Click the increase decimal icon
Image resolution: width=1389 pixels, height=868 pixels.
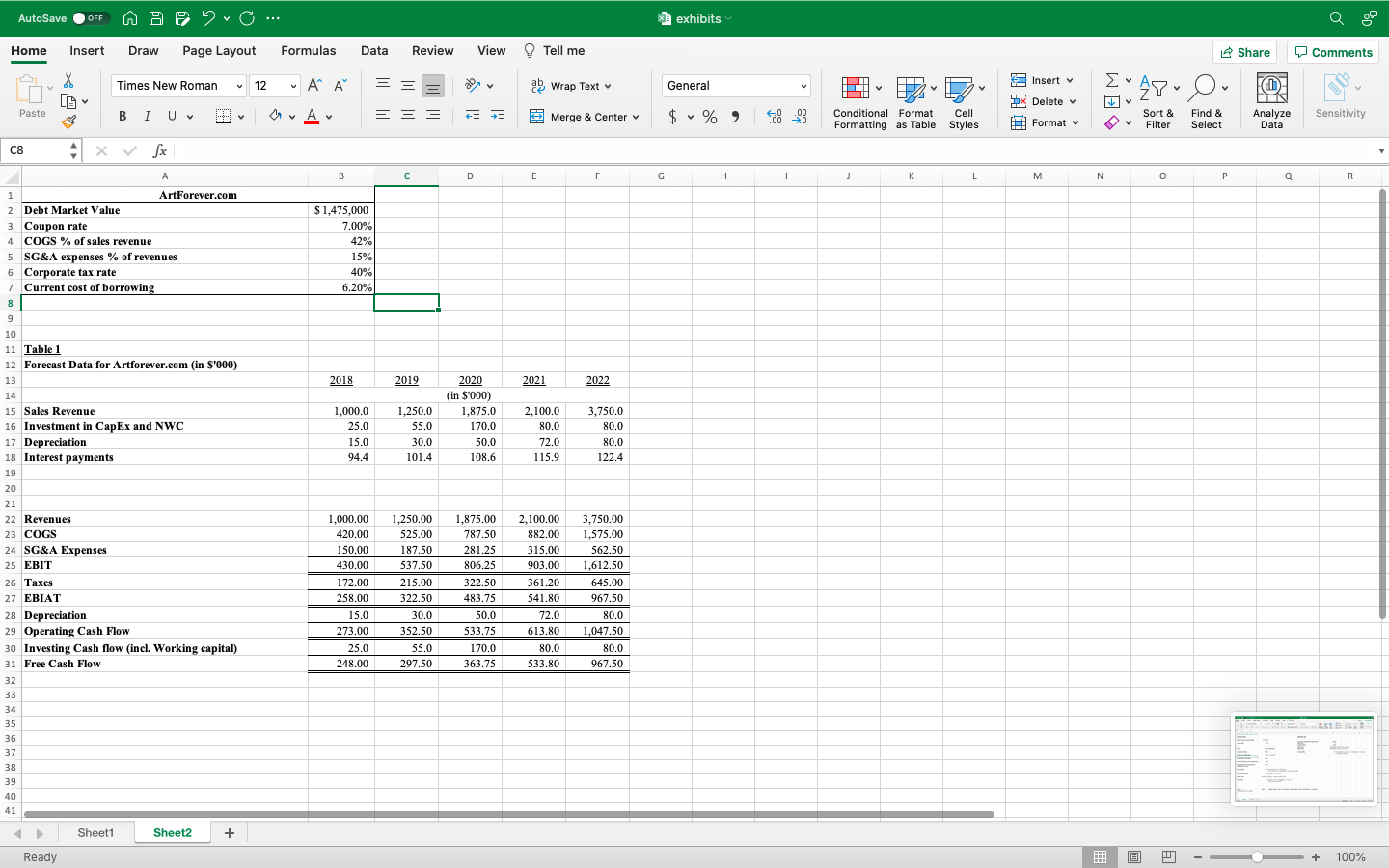tap(774, 117)
